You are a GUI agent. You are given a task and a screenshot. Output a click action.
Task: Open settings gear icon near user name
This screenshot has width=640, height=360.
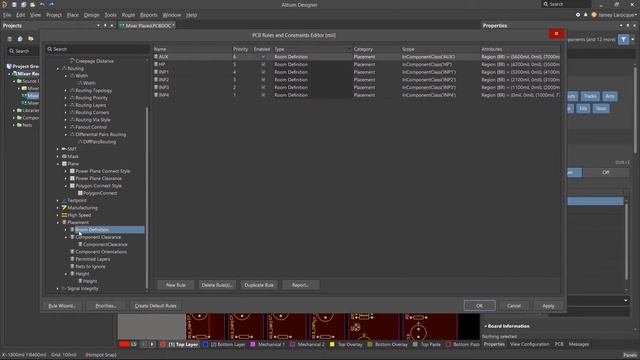578,15
